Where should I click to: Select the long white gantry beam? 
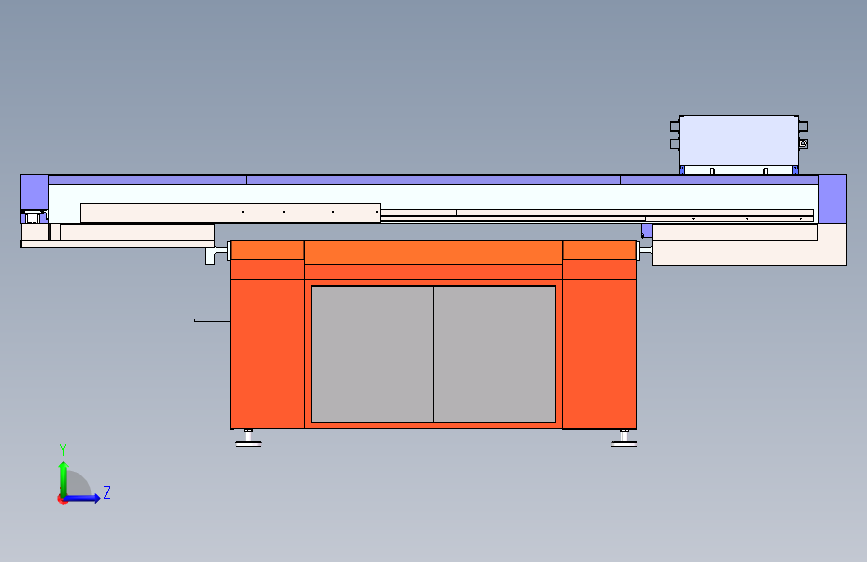coord(434,194)
